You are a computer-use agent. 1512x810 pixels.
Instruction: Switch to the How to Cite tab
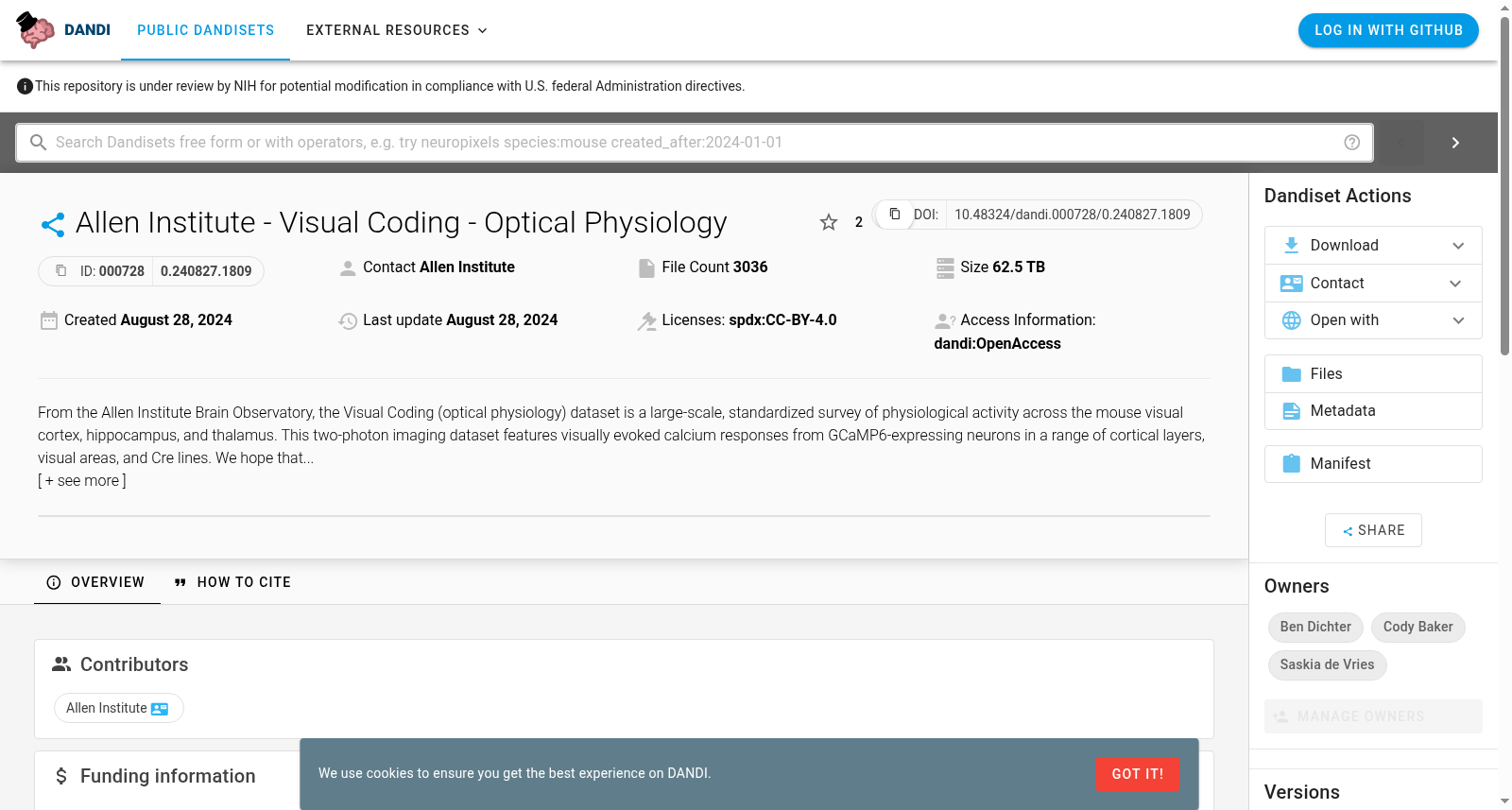coord(233,582)
